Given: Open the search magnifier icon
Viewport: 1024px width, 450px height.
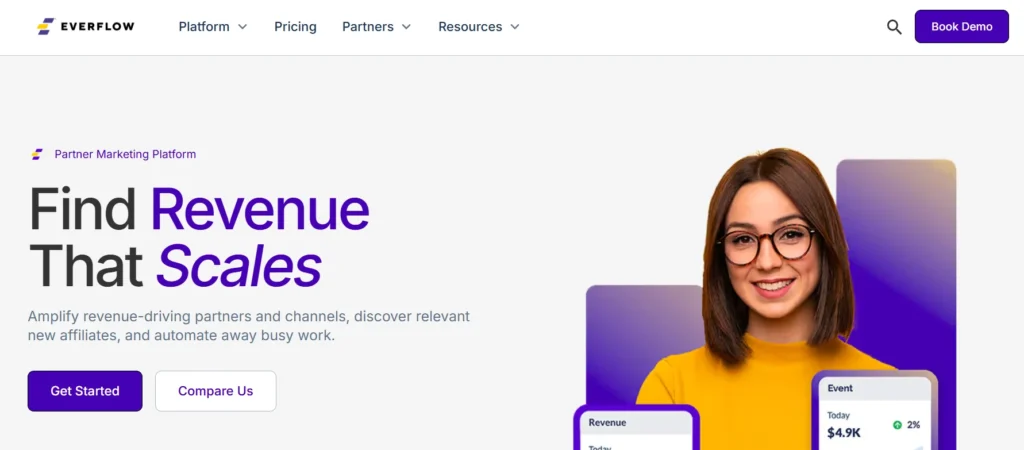Looking at the screenshot, I should tap(894, 27).
